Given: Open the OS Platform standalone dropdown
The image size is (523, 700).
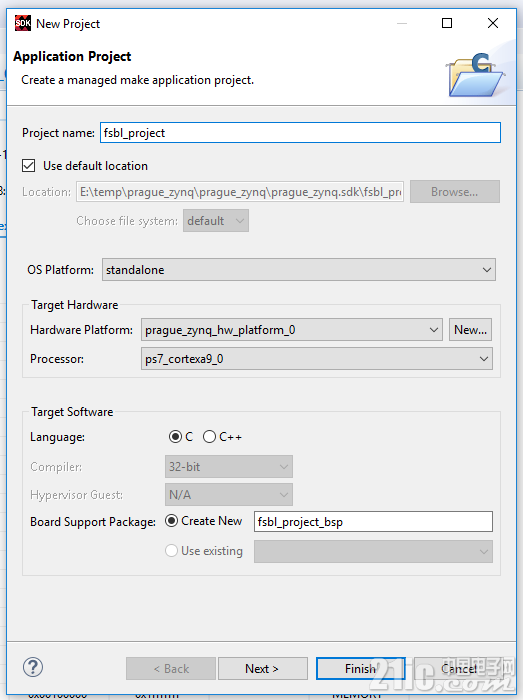Looking at the screenshot, I should click(x=299, y=270).
